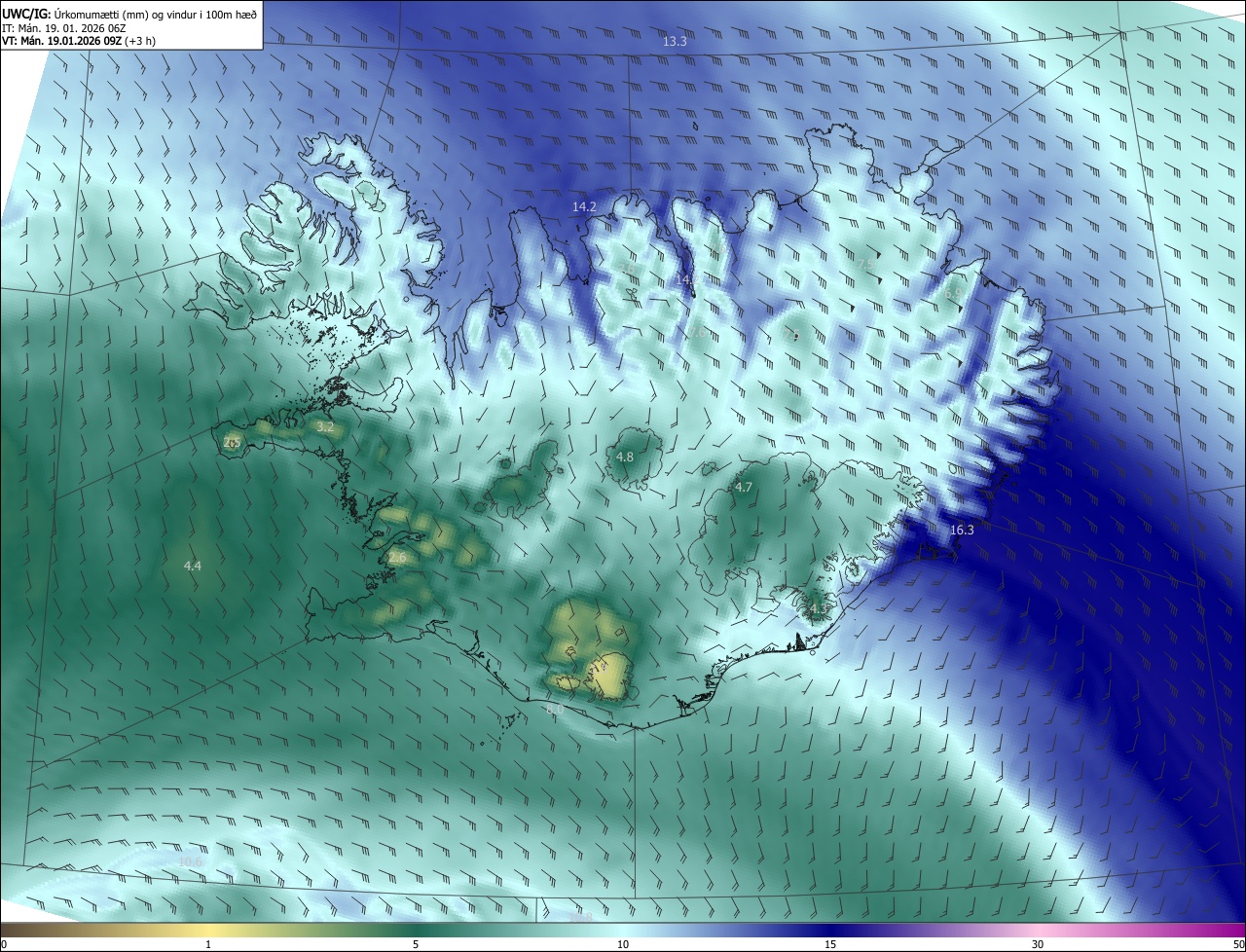This screenshot has width=1246, height=952.
Task: Click the 8.0 value label on the map
Action: 555,710
